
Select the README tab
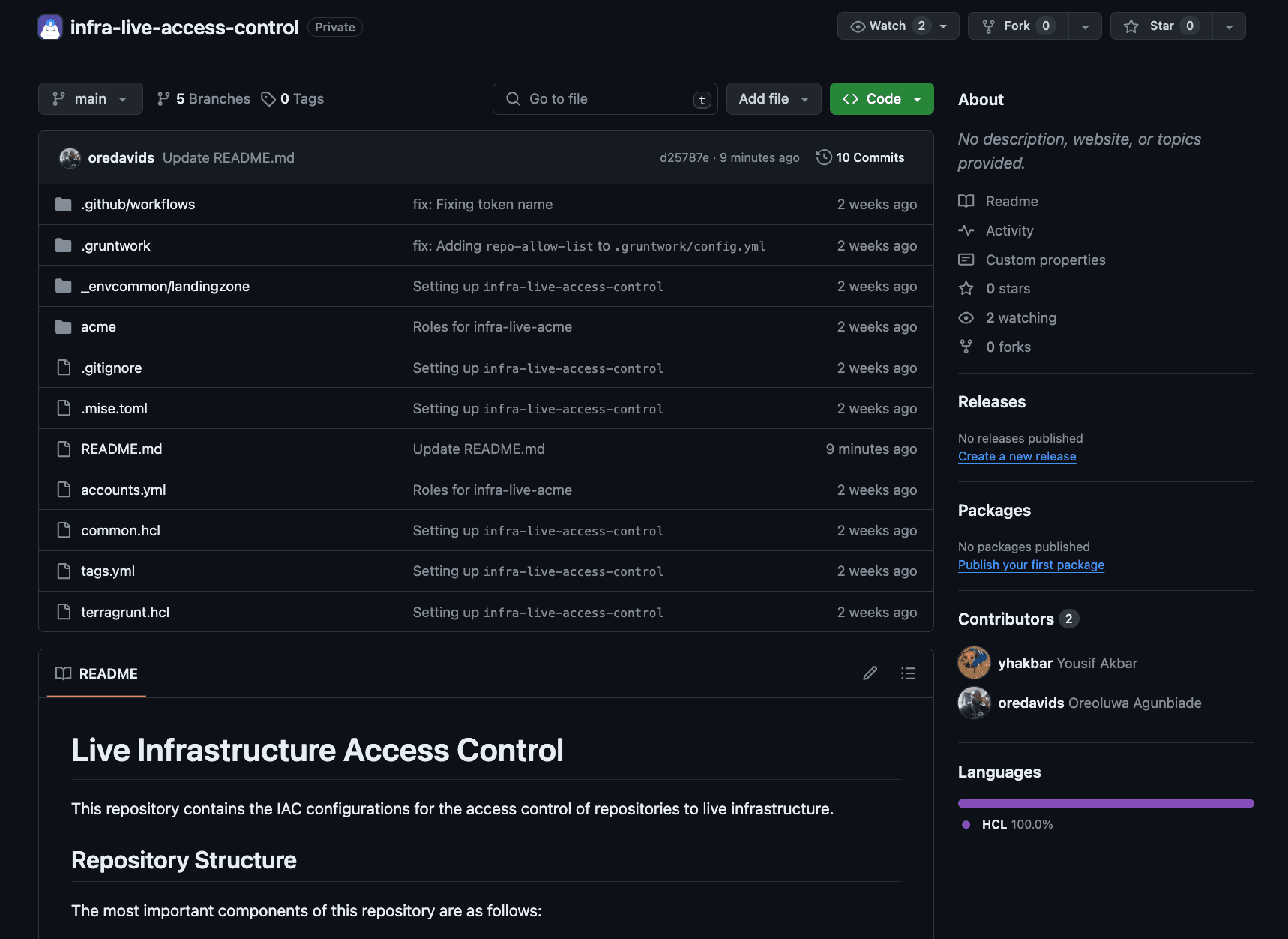(x=97, y=673)
